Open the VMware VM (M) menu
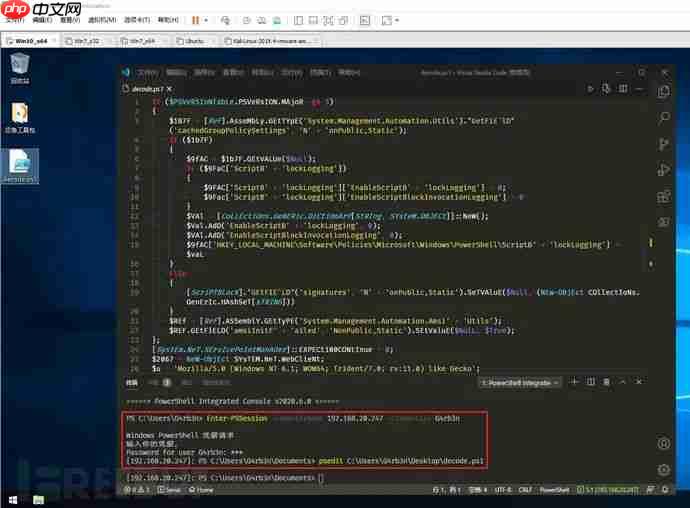The width and height of the screenshot is (690, 508). (x=102, y=20)
